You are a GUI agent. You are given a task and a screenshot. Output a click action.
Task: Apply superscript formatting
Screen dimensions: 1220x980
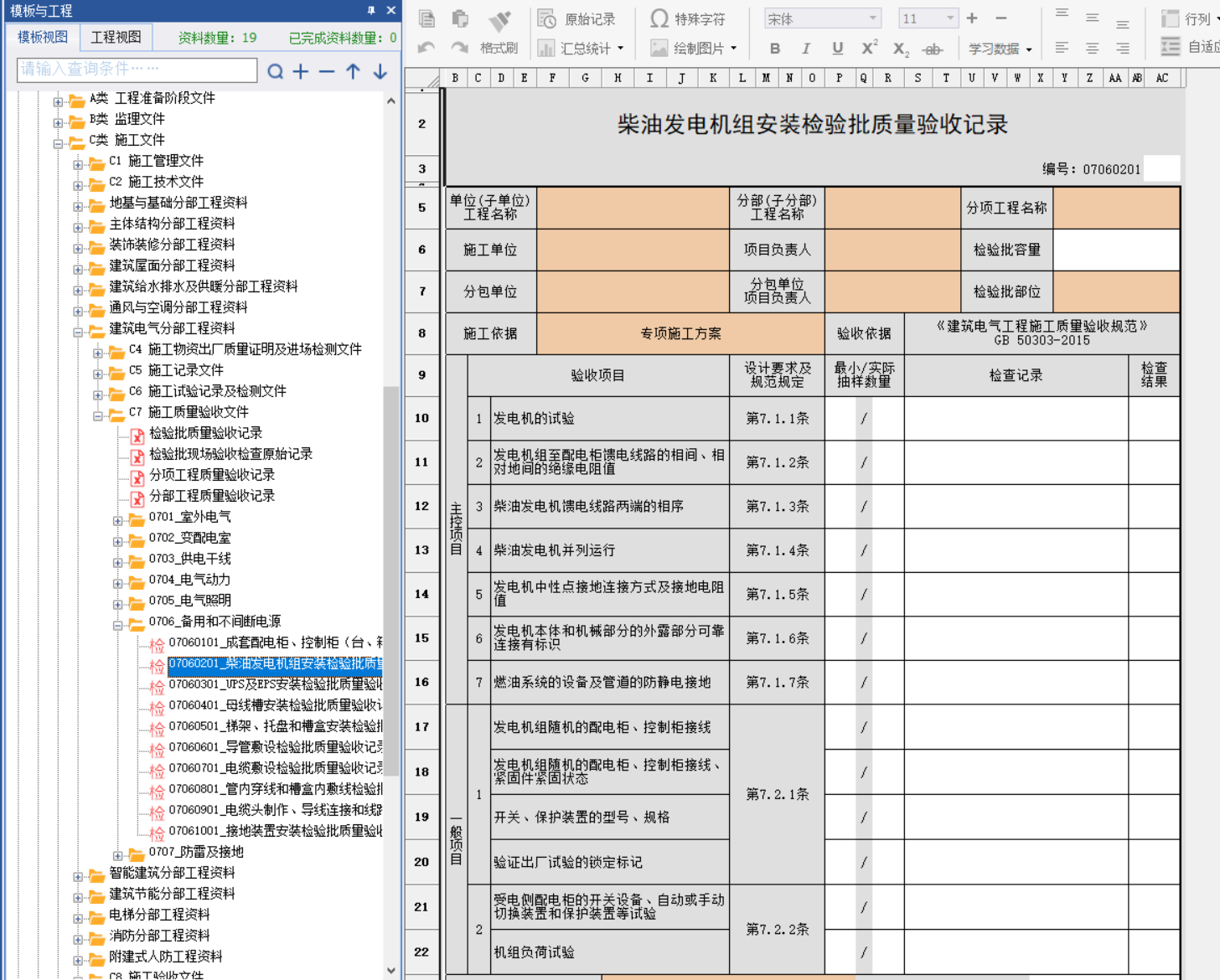[870, 48]
